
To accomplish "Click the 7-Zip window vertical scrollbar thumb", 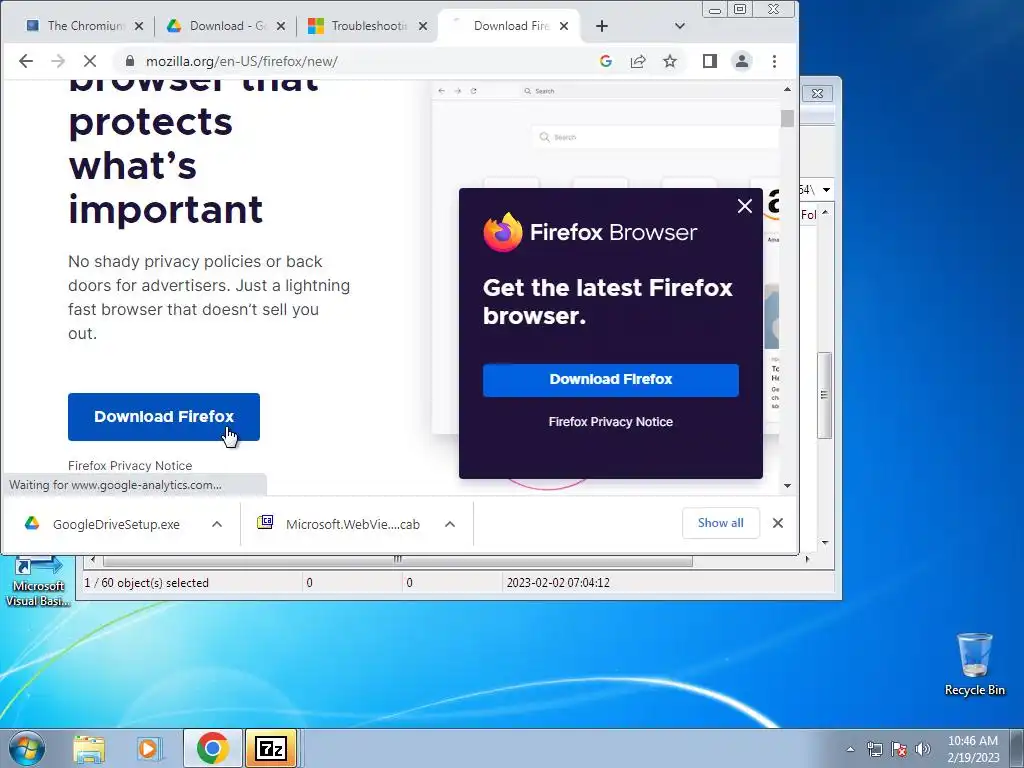I will [825, 394].
